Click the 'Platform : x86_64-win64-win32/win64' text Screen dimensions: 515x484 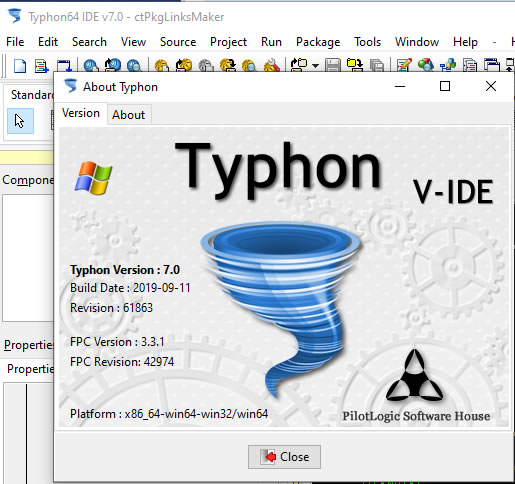169,414
